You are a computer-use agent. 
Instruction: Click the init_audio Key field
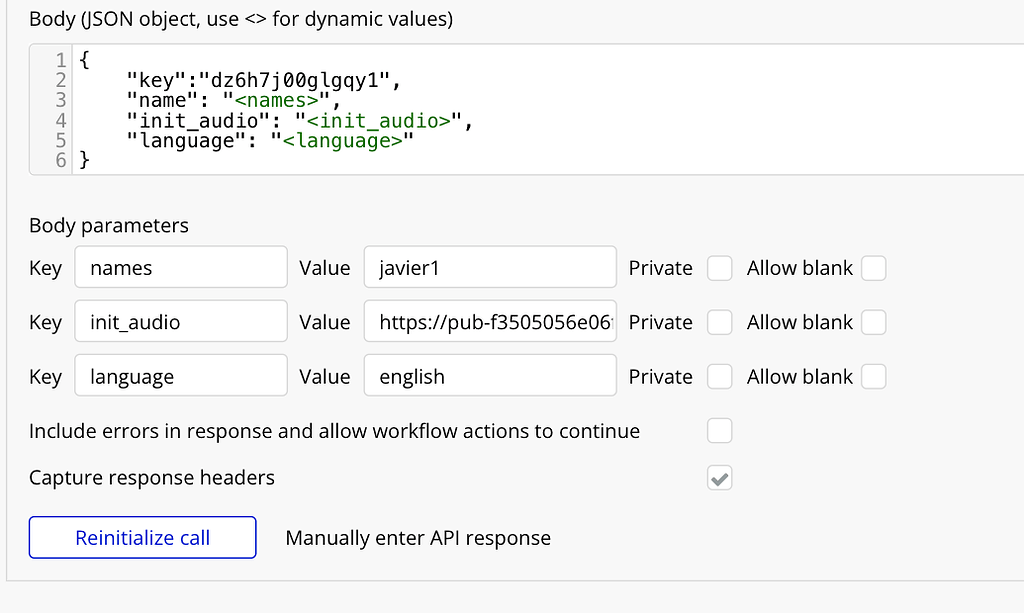click(x=180, y=321)
